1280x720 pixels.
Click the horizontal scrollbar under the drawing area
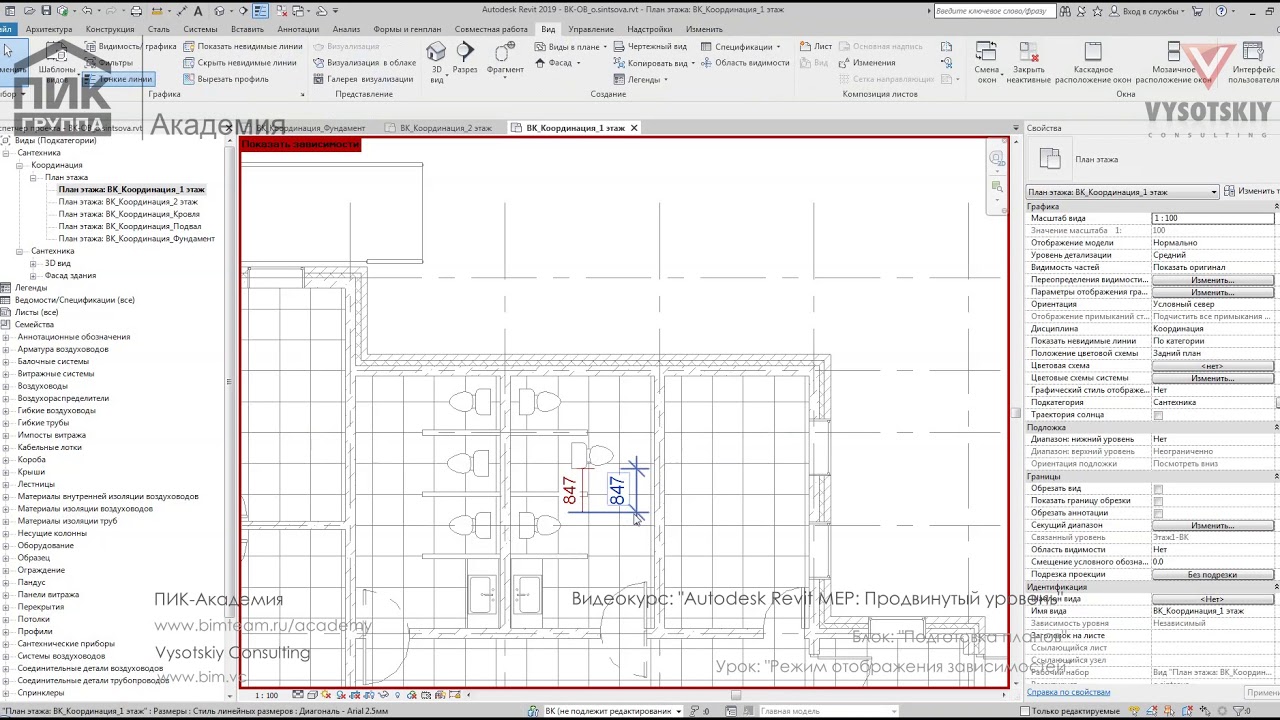pyautogui.click(x=735, y=695)
